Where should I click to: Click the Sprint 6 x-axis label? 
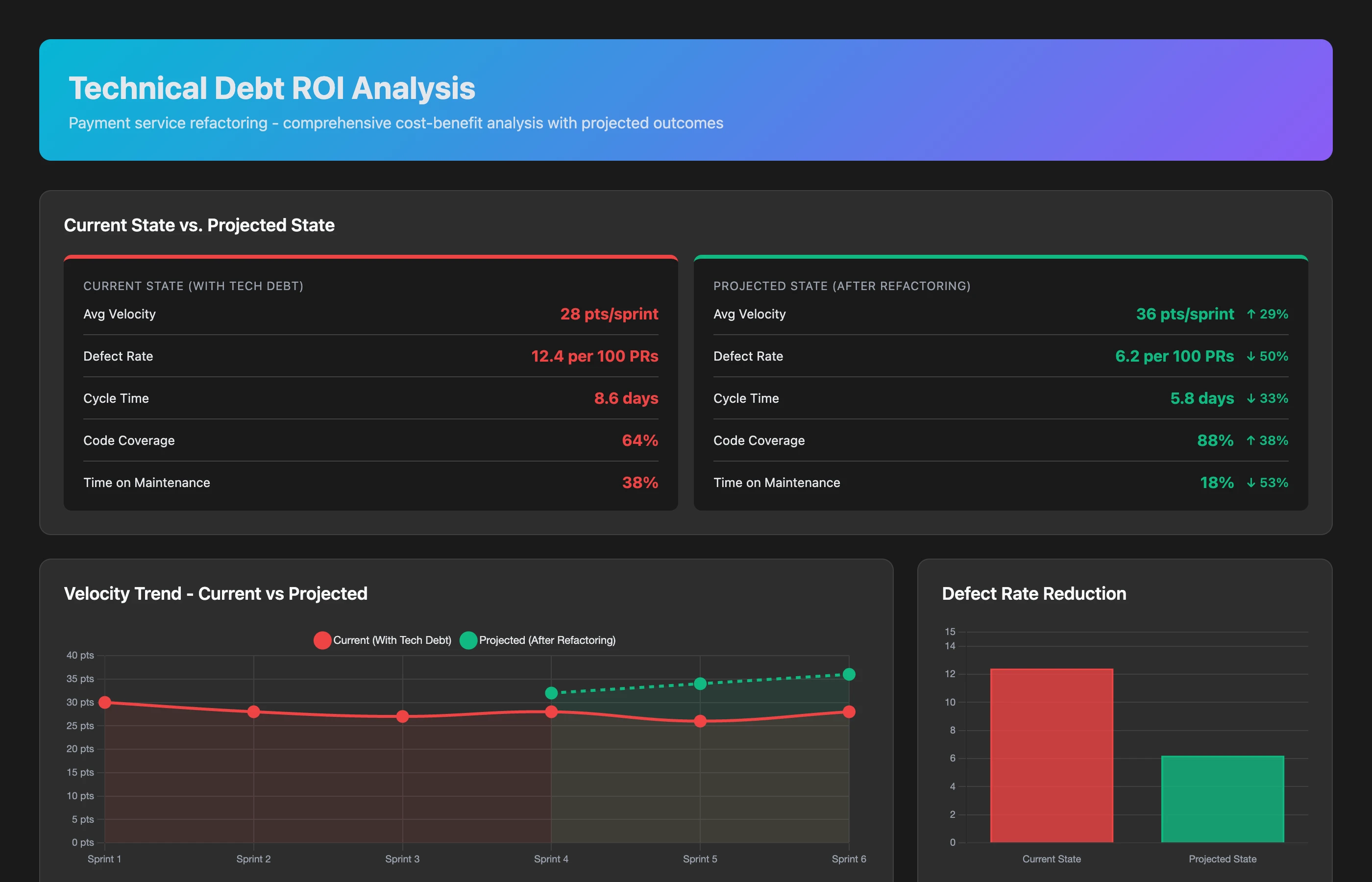pyautogui.click(x=849, y=859)
